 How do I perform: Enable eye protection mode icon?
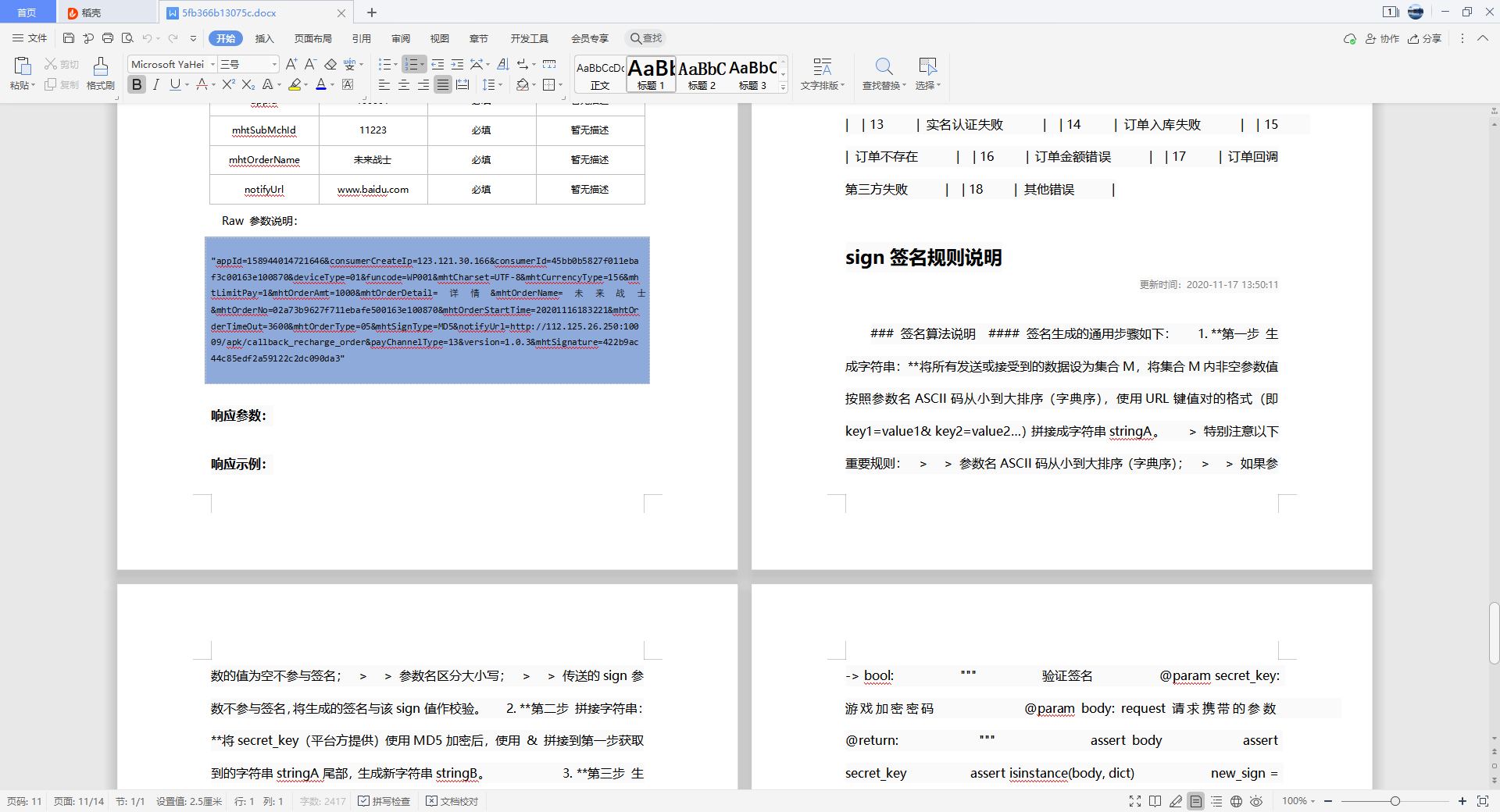pyautogui.click(x=1256, y=801)
